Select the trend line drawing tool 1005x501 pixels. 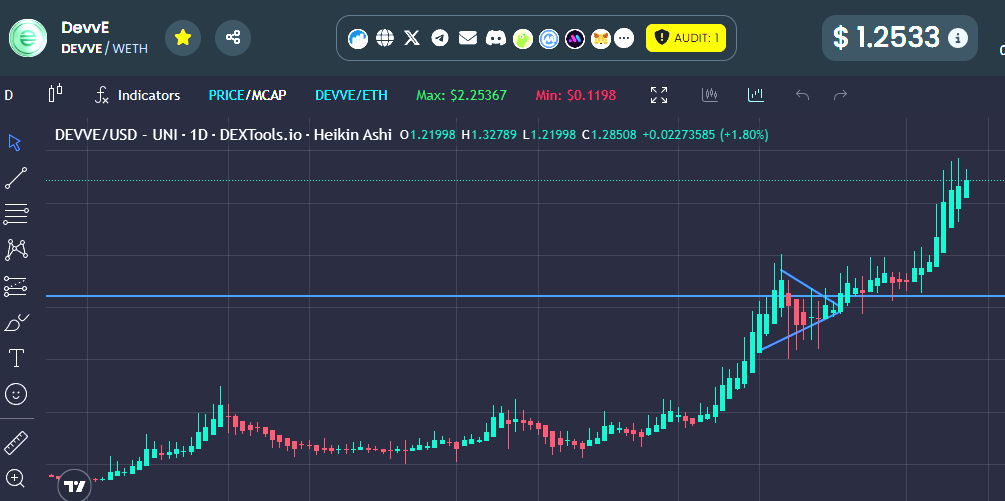click(15, 178)
